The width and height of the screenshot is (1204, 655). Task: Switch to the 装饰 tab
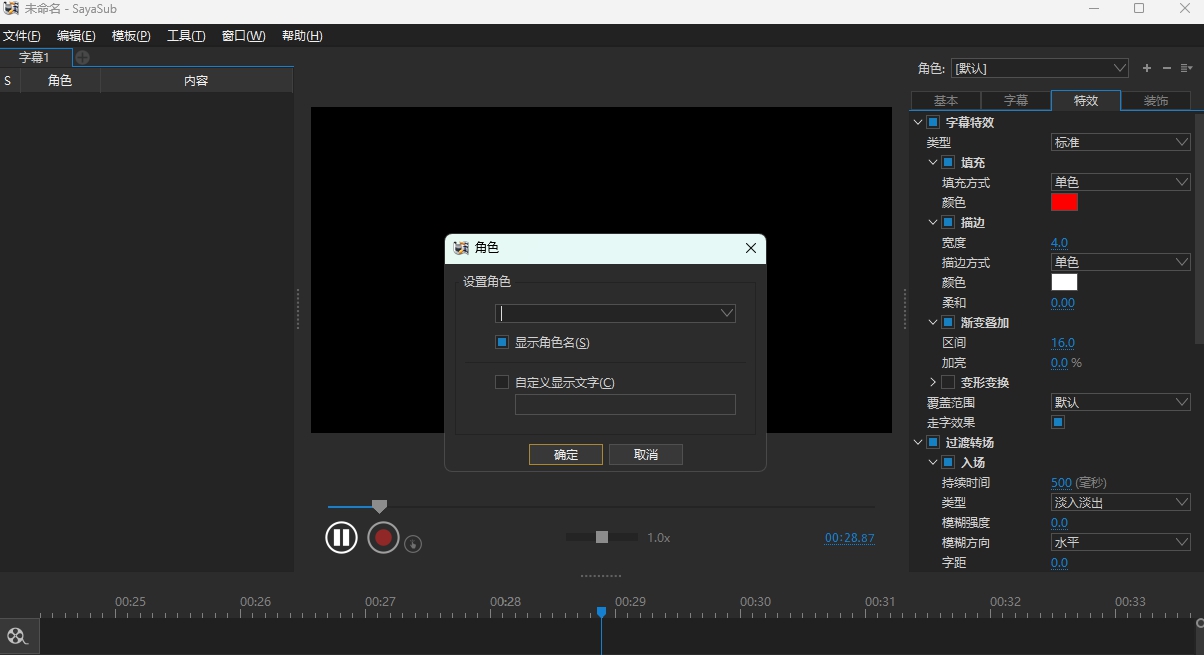pos(1157,100)
